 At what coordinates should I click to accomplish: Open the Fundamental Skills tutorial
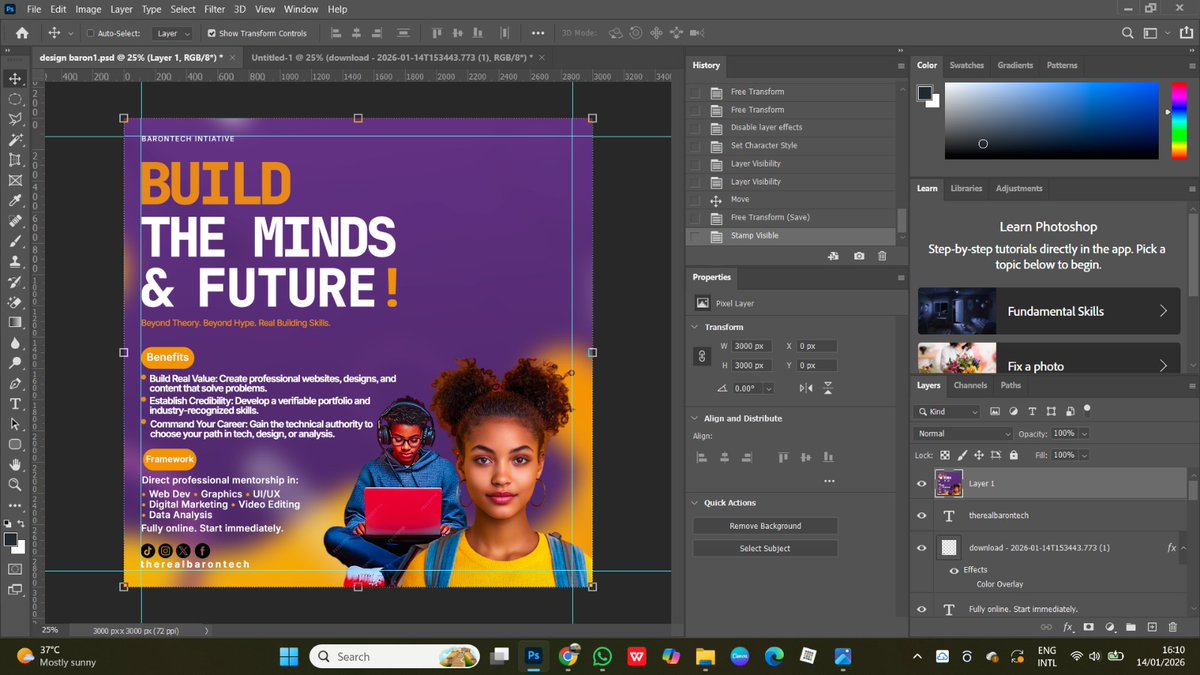(1049, 311)
